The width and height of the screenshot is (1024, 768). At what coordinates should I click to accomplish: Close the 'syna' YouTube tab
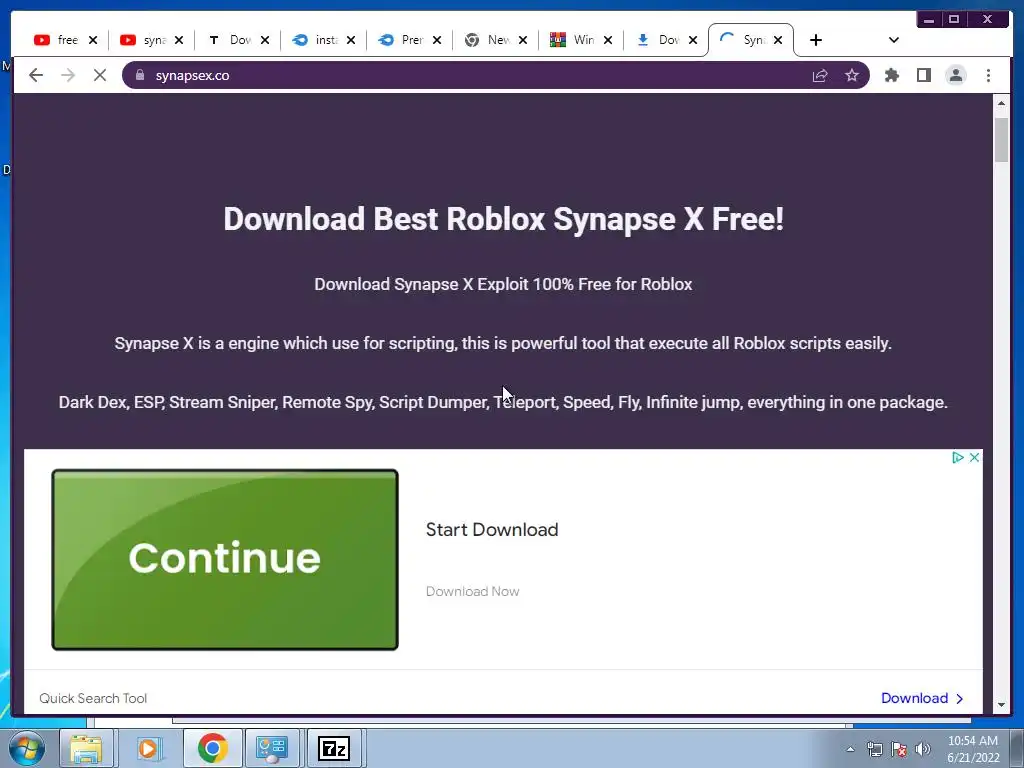[x=179, y=40]
